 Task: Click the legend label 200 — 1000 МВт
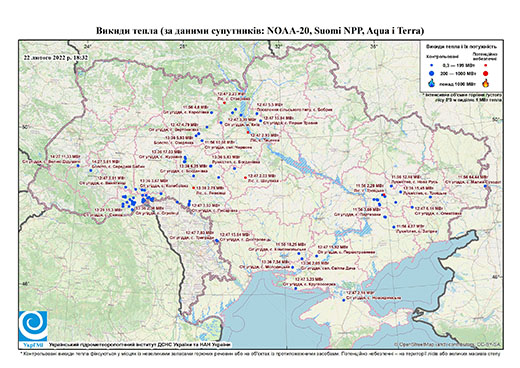[x=459, y=73]
